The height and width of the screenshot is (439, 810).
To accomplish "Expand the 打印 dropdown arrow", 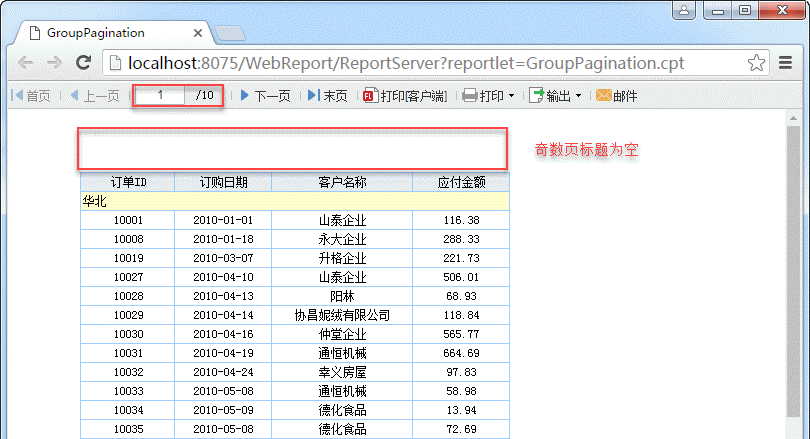I will [x=511, y=96].
